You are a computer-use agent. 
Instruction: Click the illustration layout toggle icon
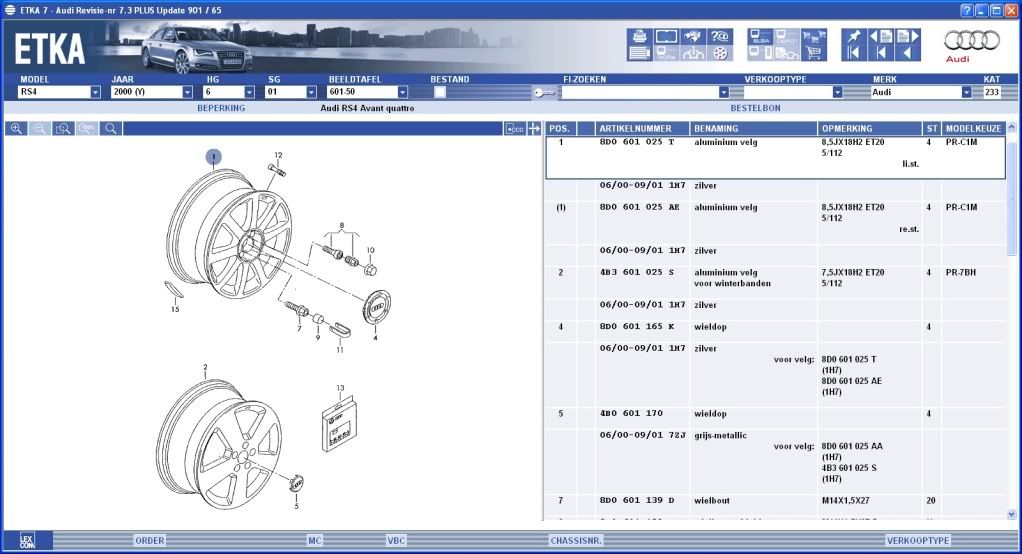click(x=515, y=128)
